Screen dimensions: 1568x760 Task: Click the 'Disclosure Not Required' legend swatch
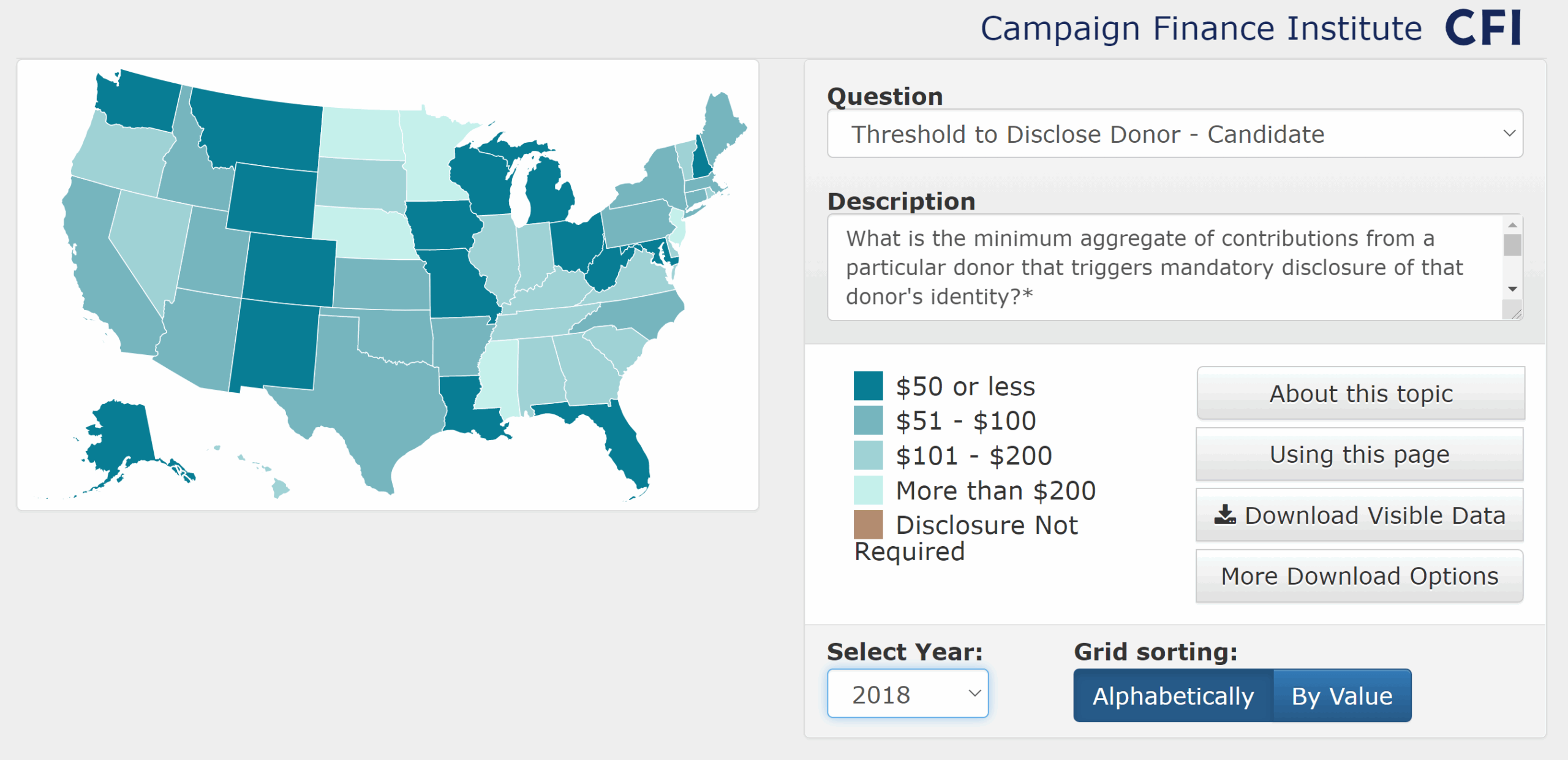[x=868, y=526]
